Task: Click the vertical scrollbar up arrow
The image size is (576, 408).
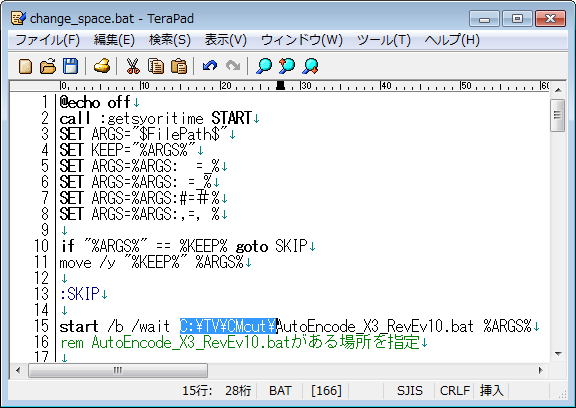Action: [558, 90]
